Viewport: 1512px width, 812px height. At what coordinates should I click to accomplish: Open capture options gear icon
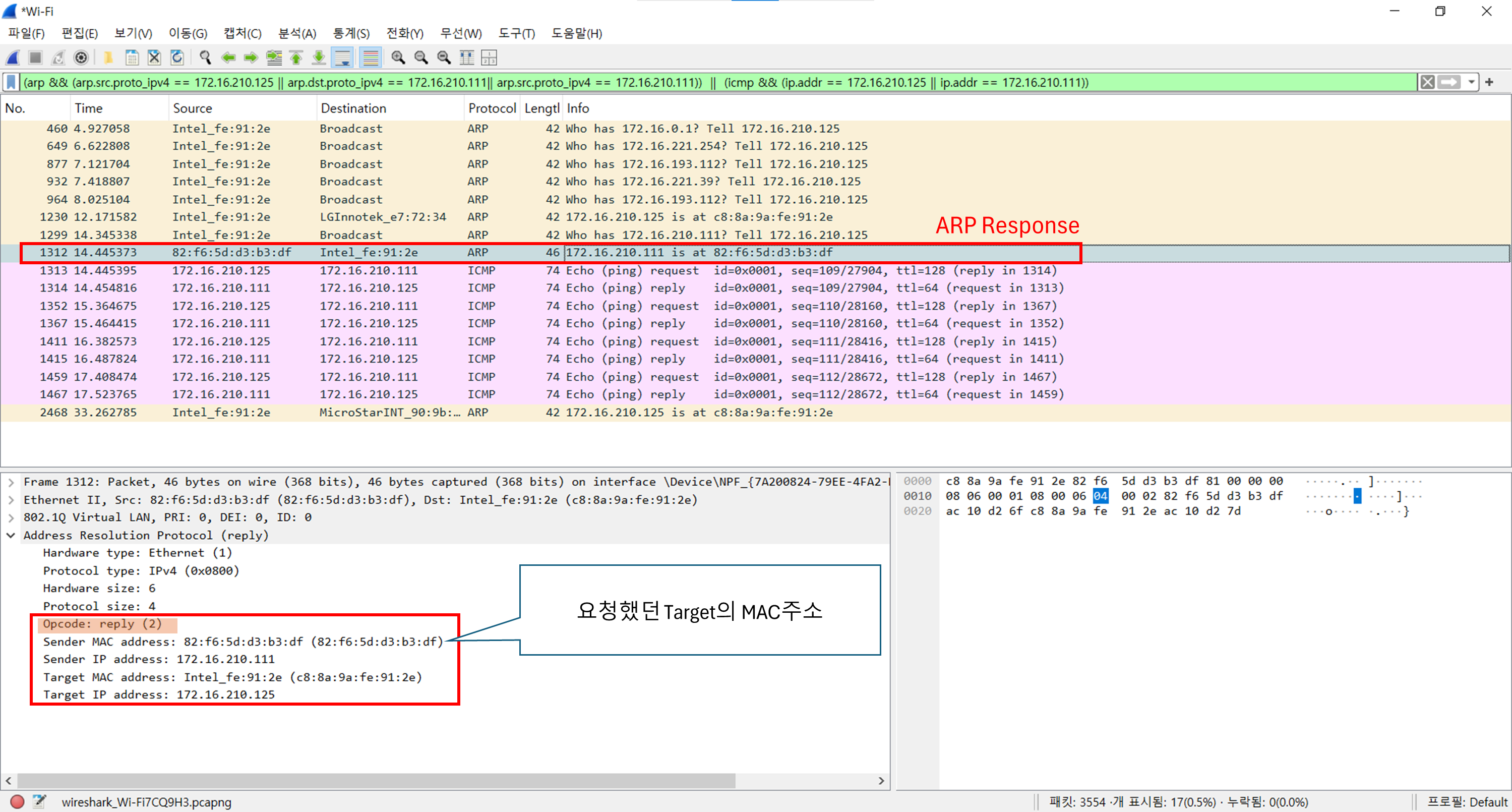pyautogui.click(x=81, y=57)
